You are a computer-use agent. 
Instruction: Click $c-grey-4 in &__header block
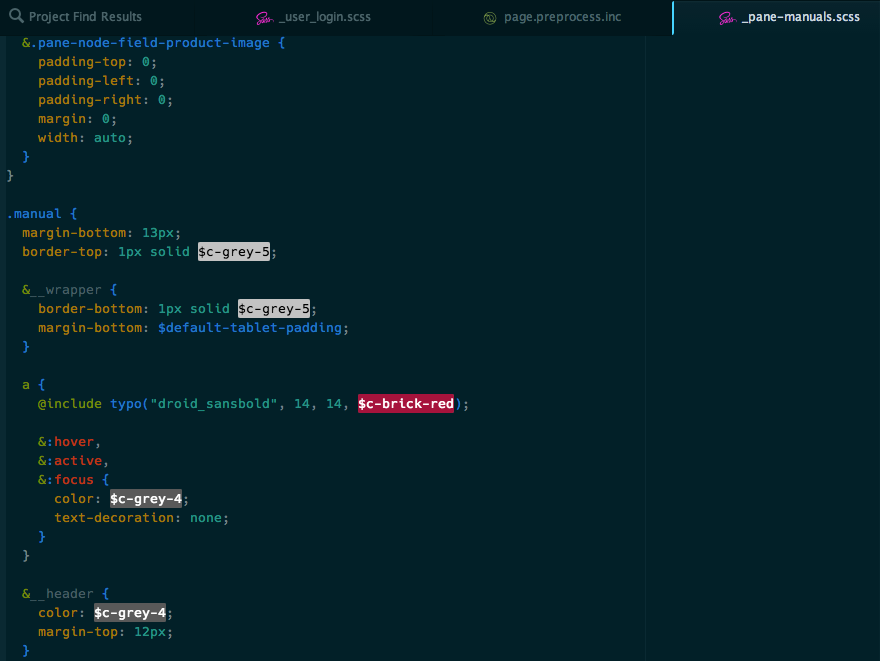(130, 613)
